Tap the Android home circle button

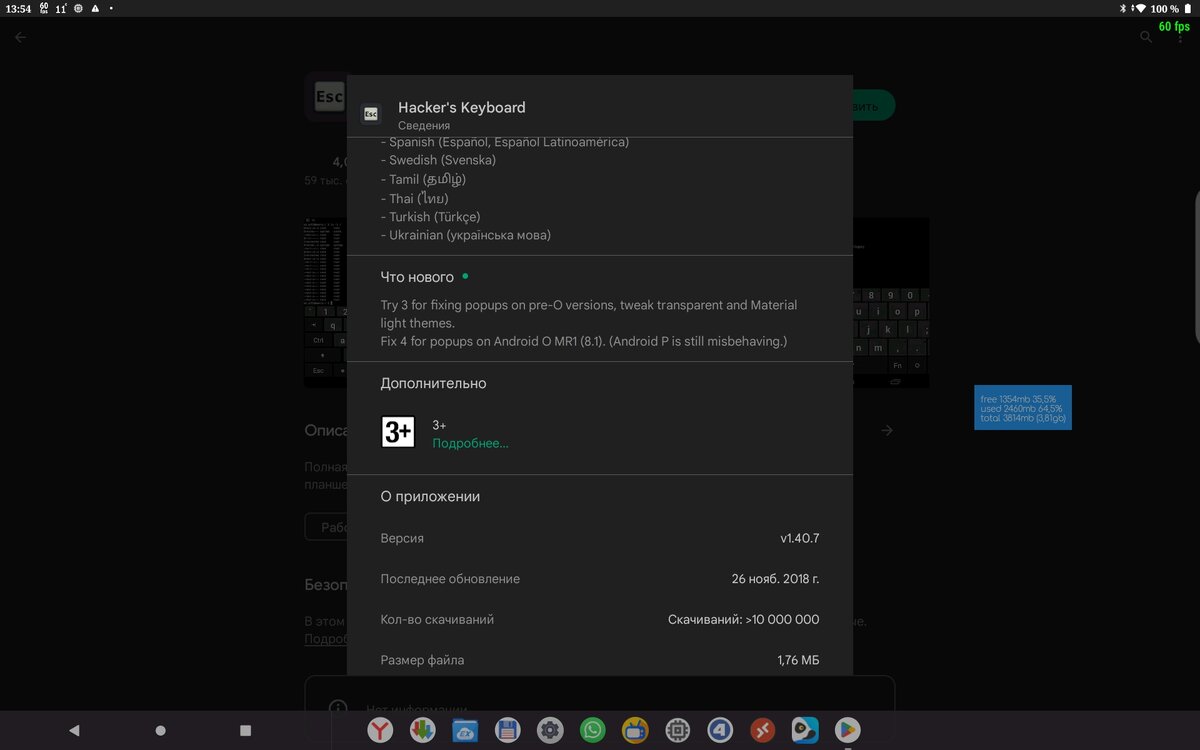coord(160,731)
